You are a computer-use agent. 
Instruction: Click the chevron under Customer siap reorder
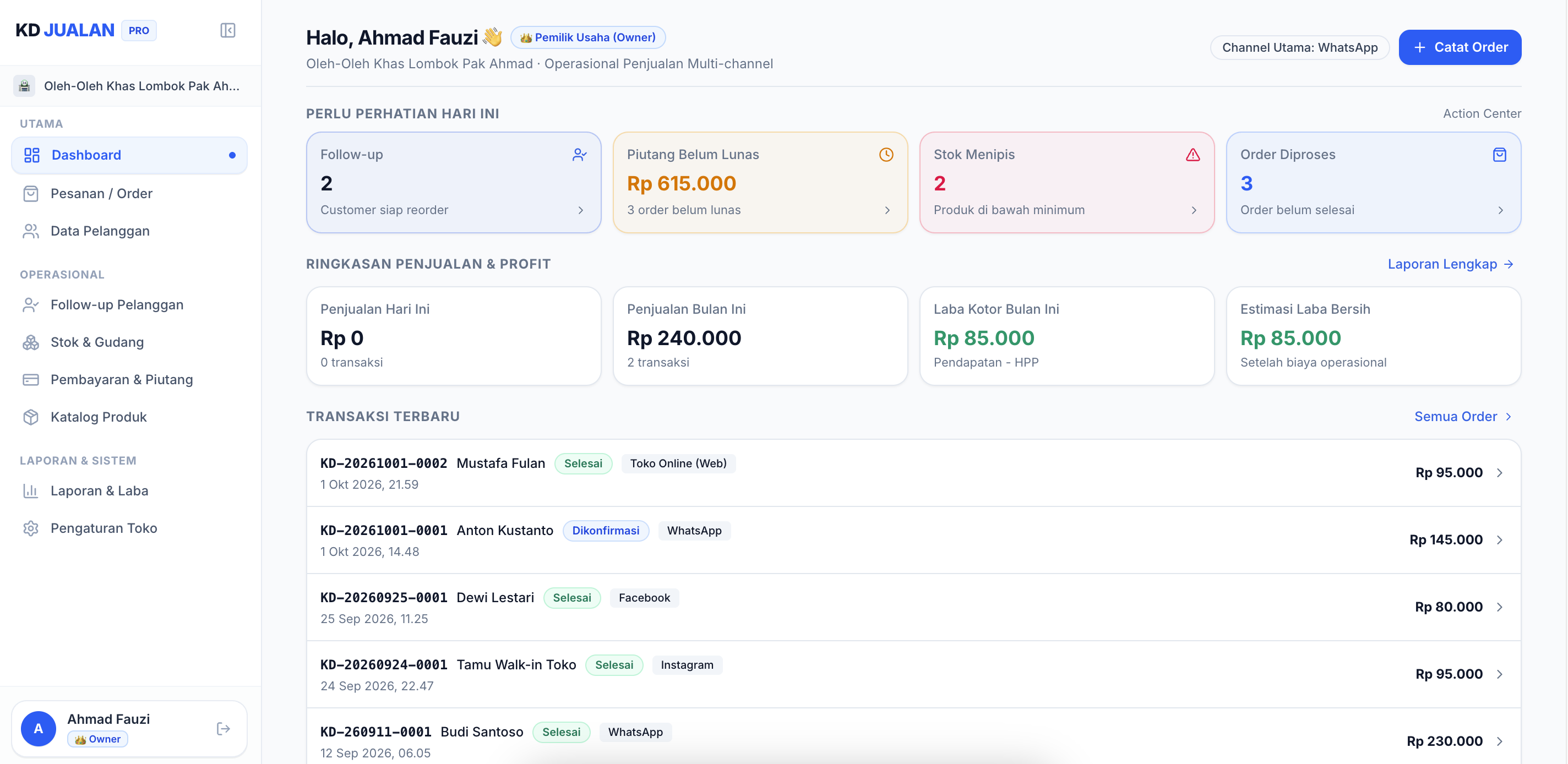[x=581, y=210]
